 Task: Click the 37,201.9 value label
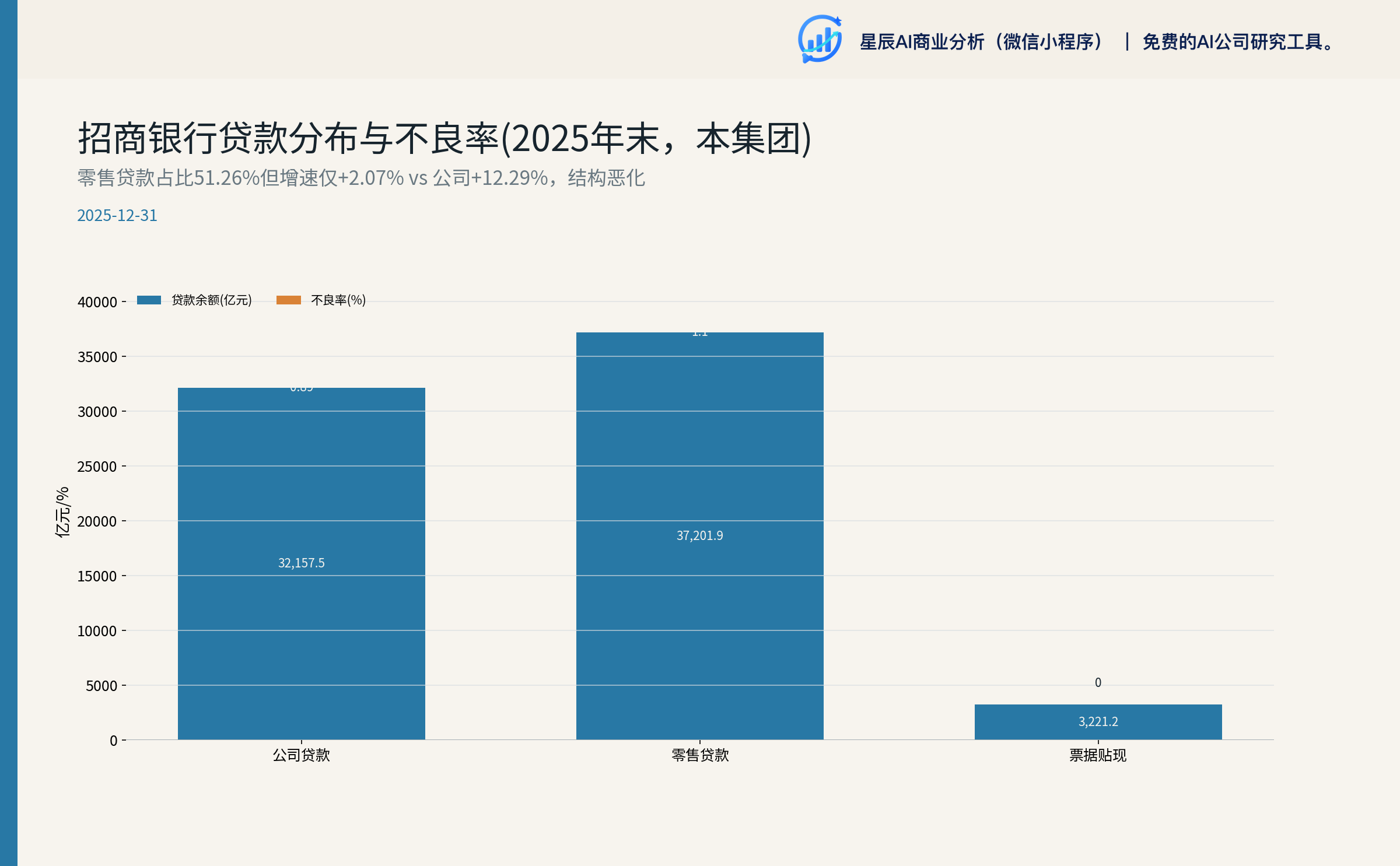point(700,535)
